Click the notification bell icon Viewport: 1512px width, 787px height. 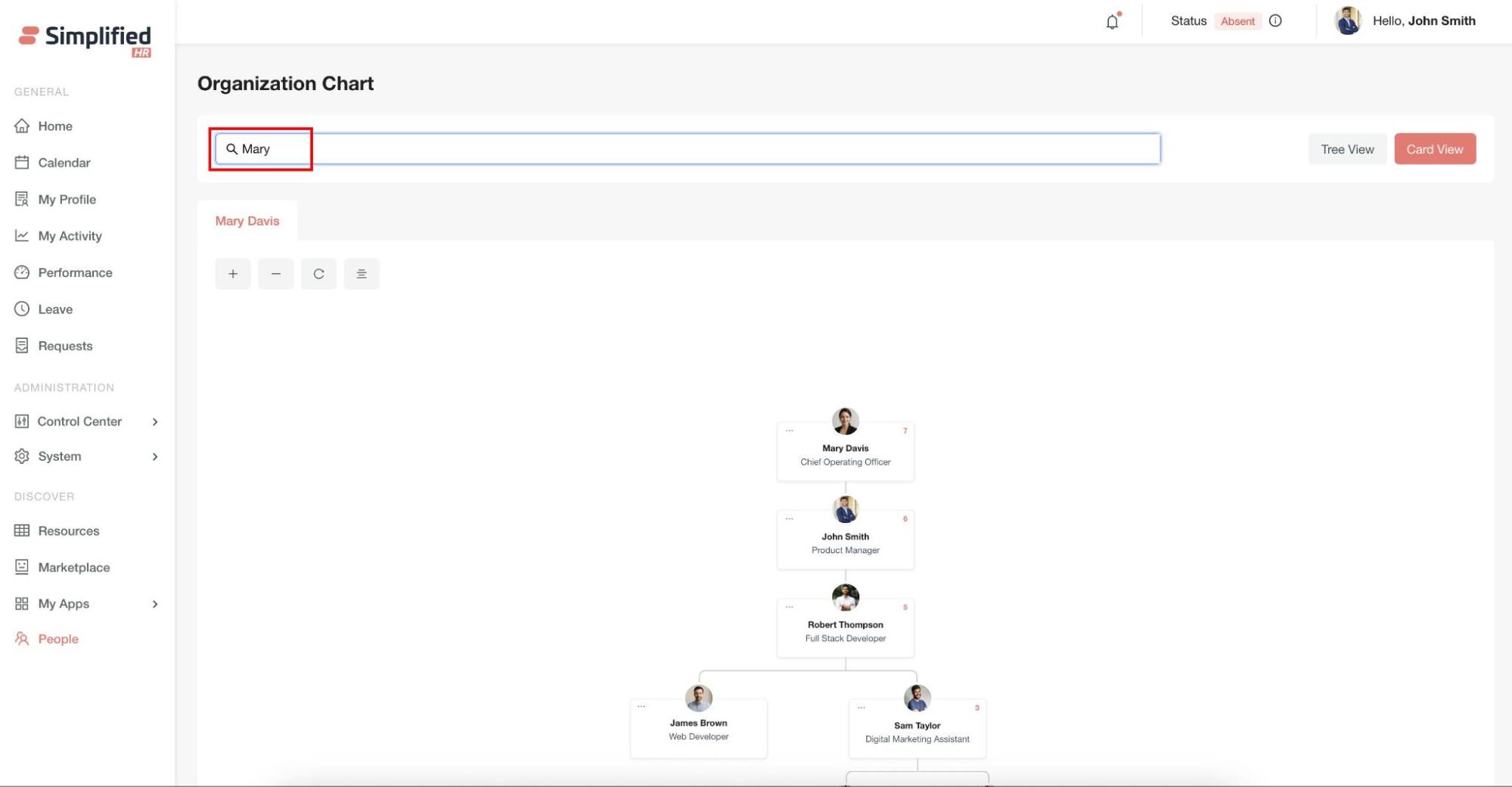click(x=1111, y=22)
